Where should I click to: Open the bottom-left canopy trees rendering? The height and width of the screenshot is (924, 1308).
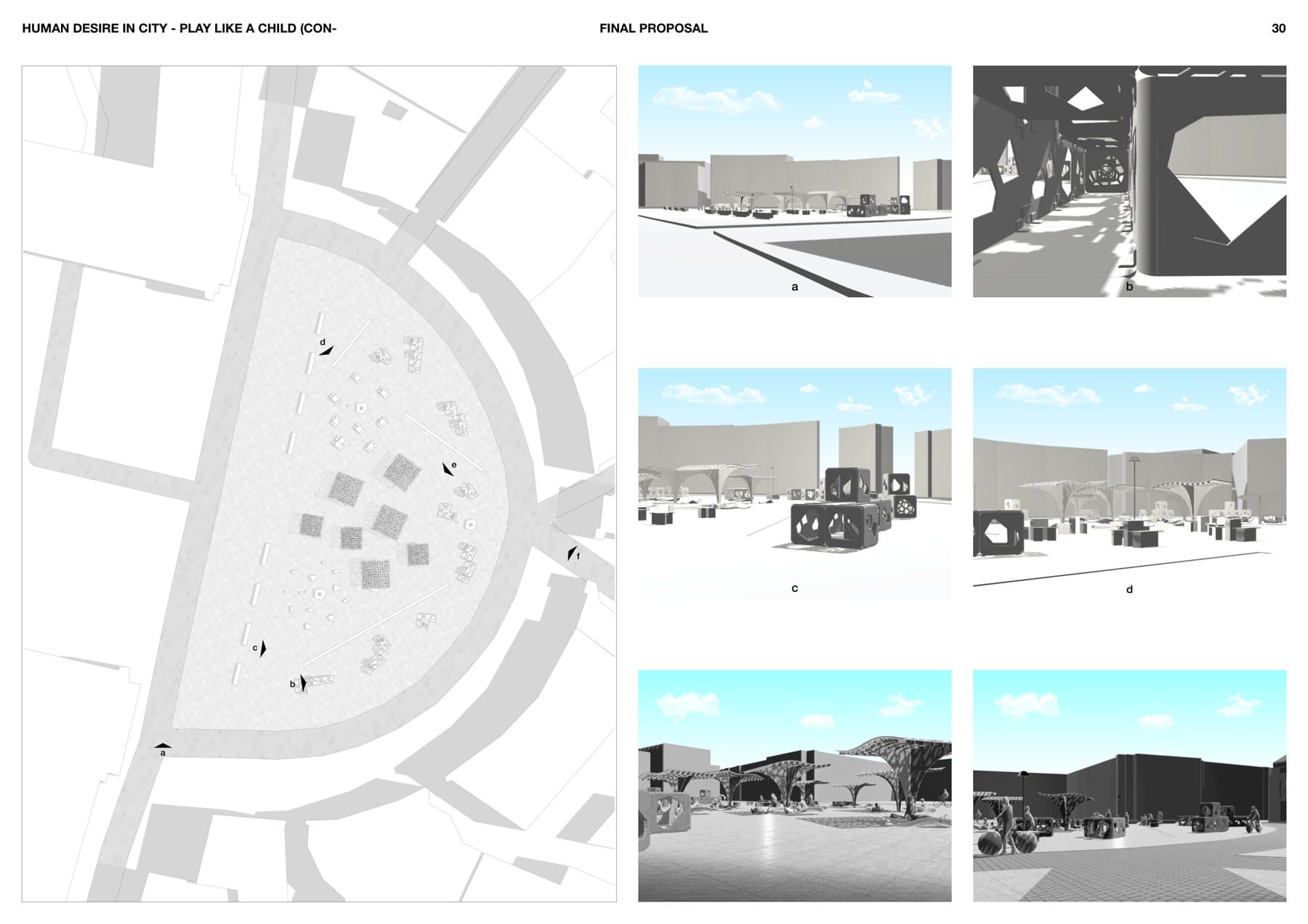coord(794,785)
